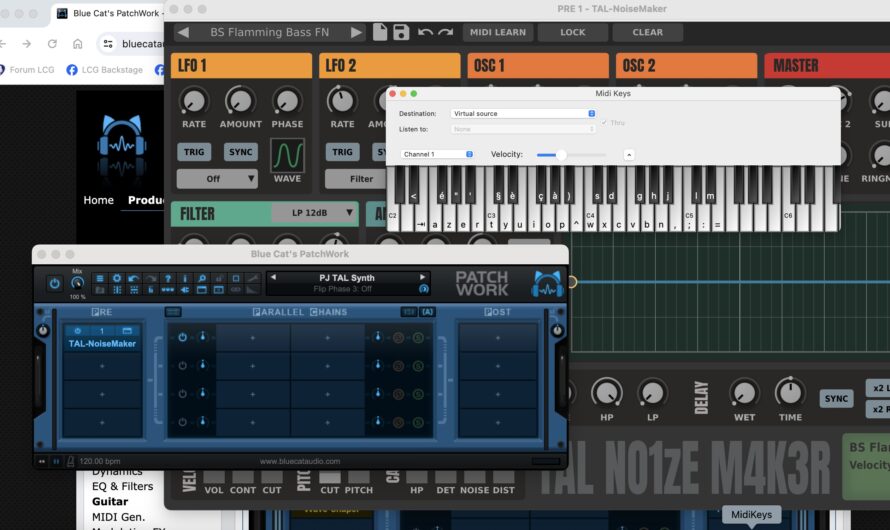The width and height of the screenshot is (890, 530).
Task: Go to previous TAL-NoiseMaker preset
Action: pos(183,32)
